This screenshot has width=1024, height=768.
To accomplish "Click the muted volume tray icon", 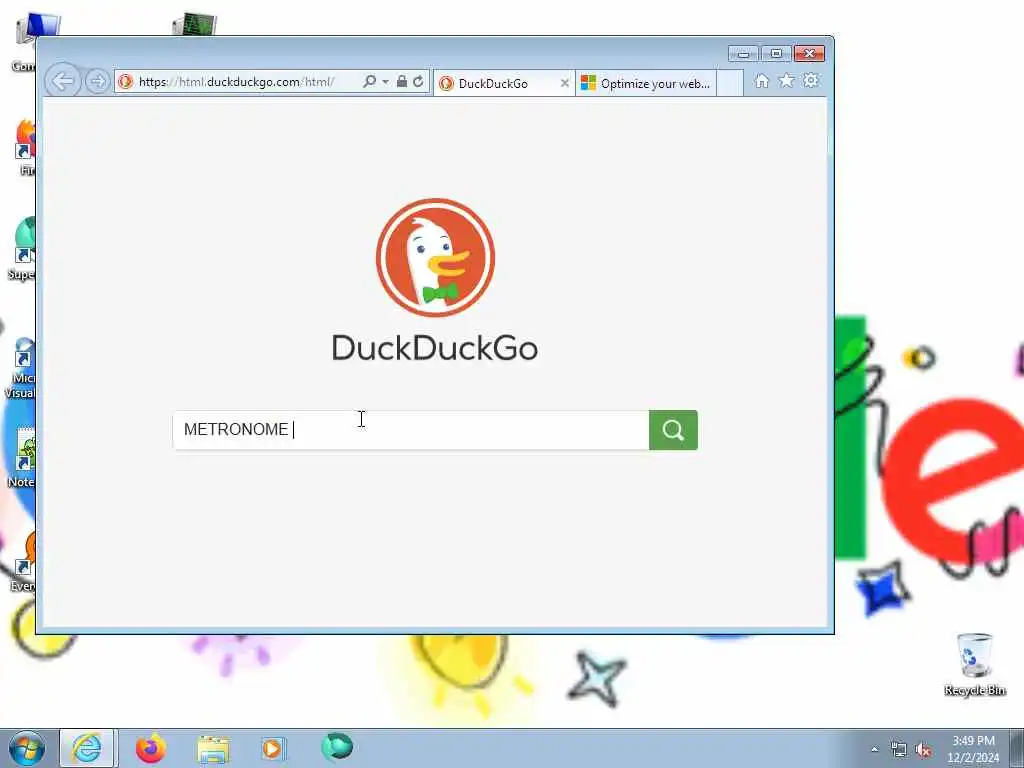I will [923, 750].
